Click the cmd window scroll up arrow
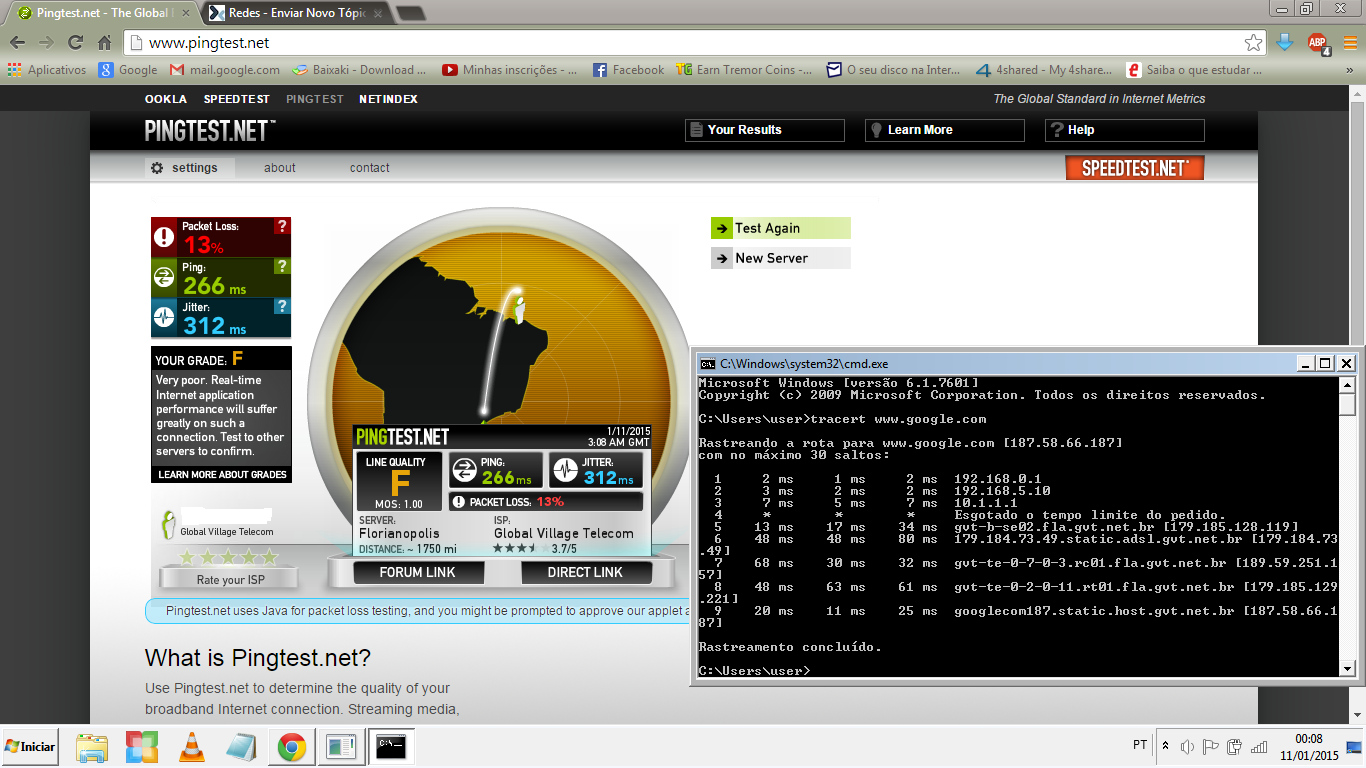This screenshot has height=768, width=1366. point(1347,385)
